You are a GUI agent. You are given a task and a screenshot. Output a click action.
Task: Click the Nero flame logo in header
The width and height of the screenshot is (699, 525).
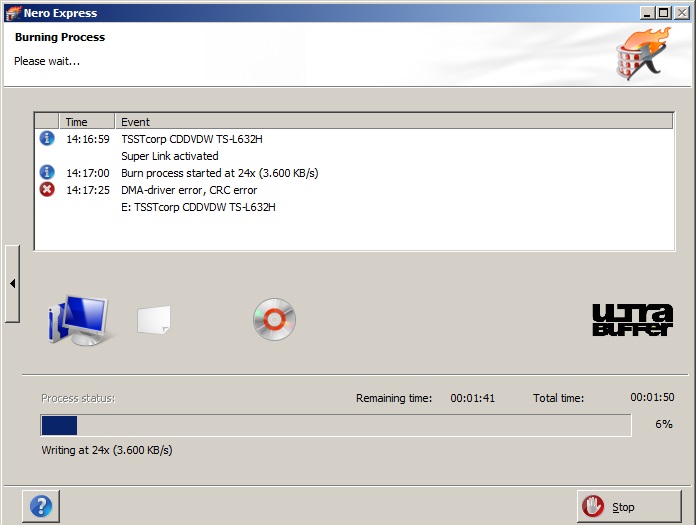click(x=641, y=55)
